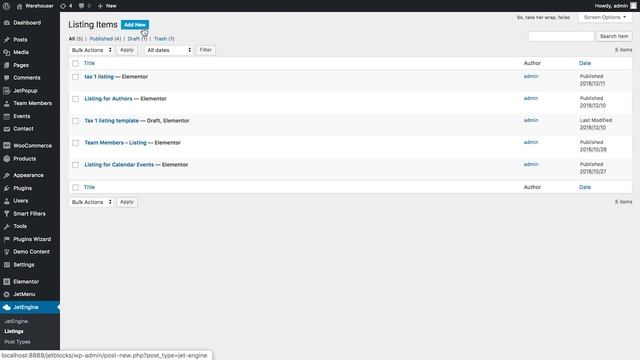The image size is (640, 360).
Task: Open the top Bulk Actions dropdown
Action: [91, 50]
